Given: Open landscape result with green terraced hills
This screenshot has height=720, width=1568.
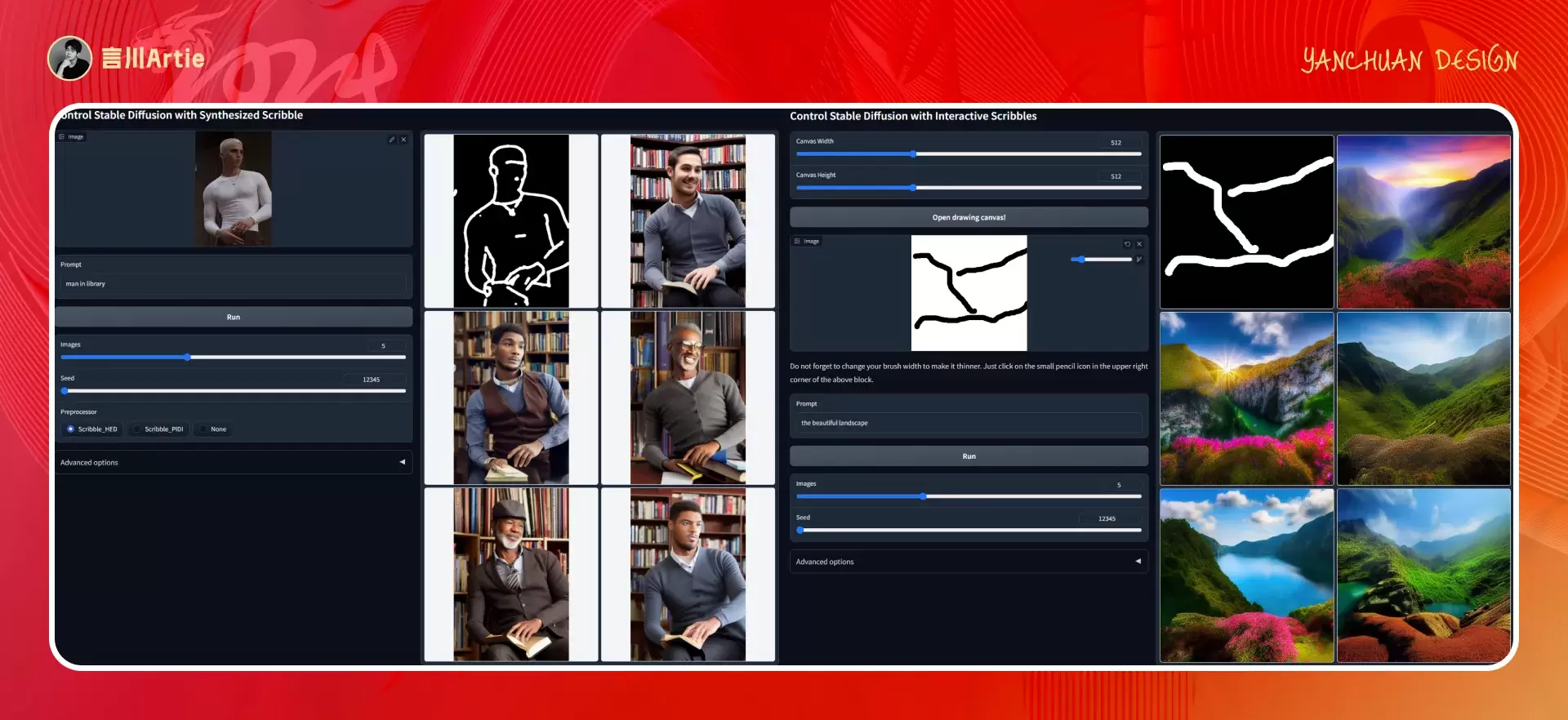Looking at the screenshot, I should (1423, 398).
